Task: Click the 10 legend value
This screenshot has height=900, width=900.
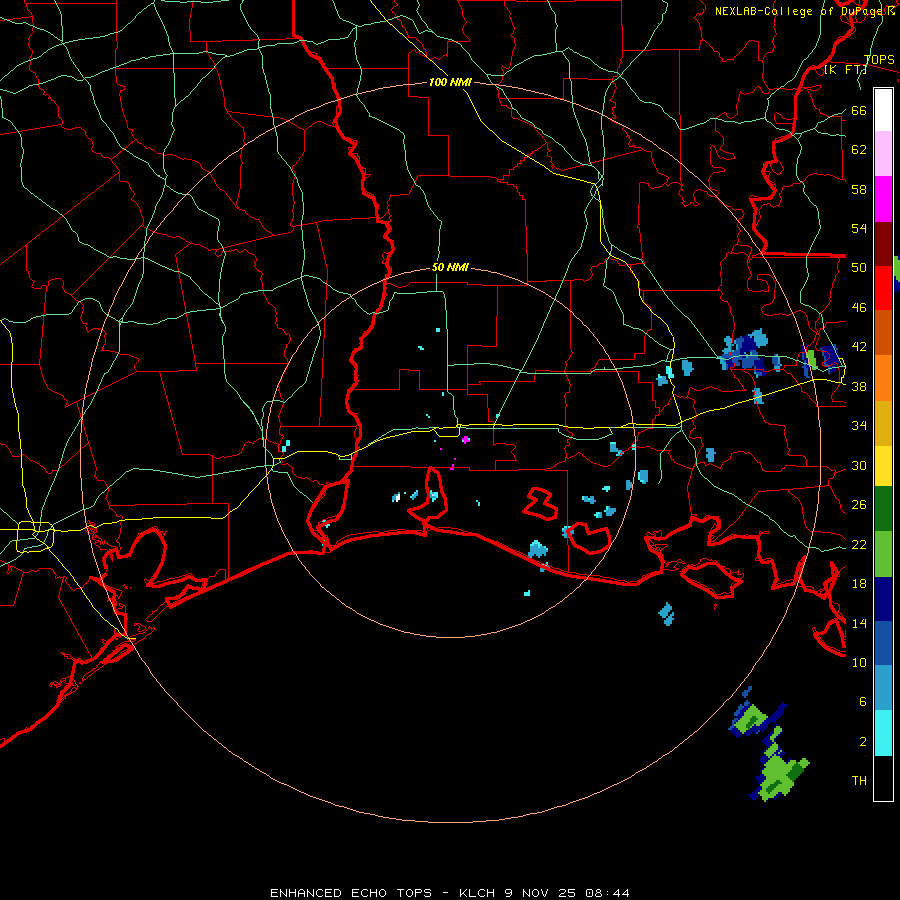Action: (x=859, y=663)
